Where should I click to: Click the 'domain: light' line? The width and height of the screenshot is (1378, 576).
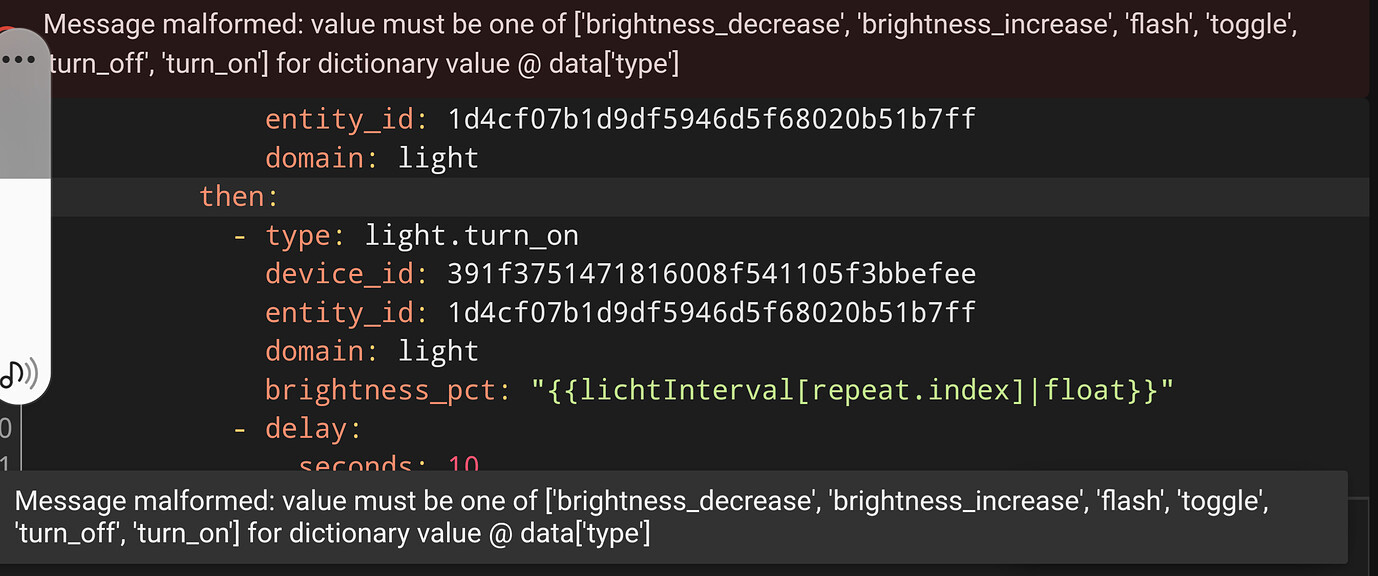pyautogui.click(x=370, y=351)
